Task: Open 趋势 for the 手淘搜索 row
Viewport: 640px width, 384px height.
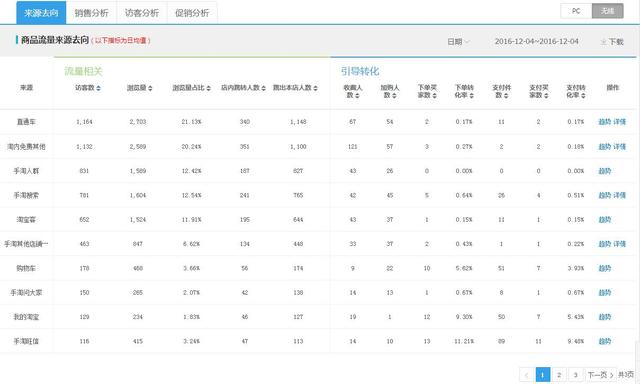Action: (x=604, y=195)
